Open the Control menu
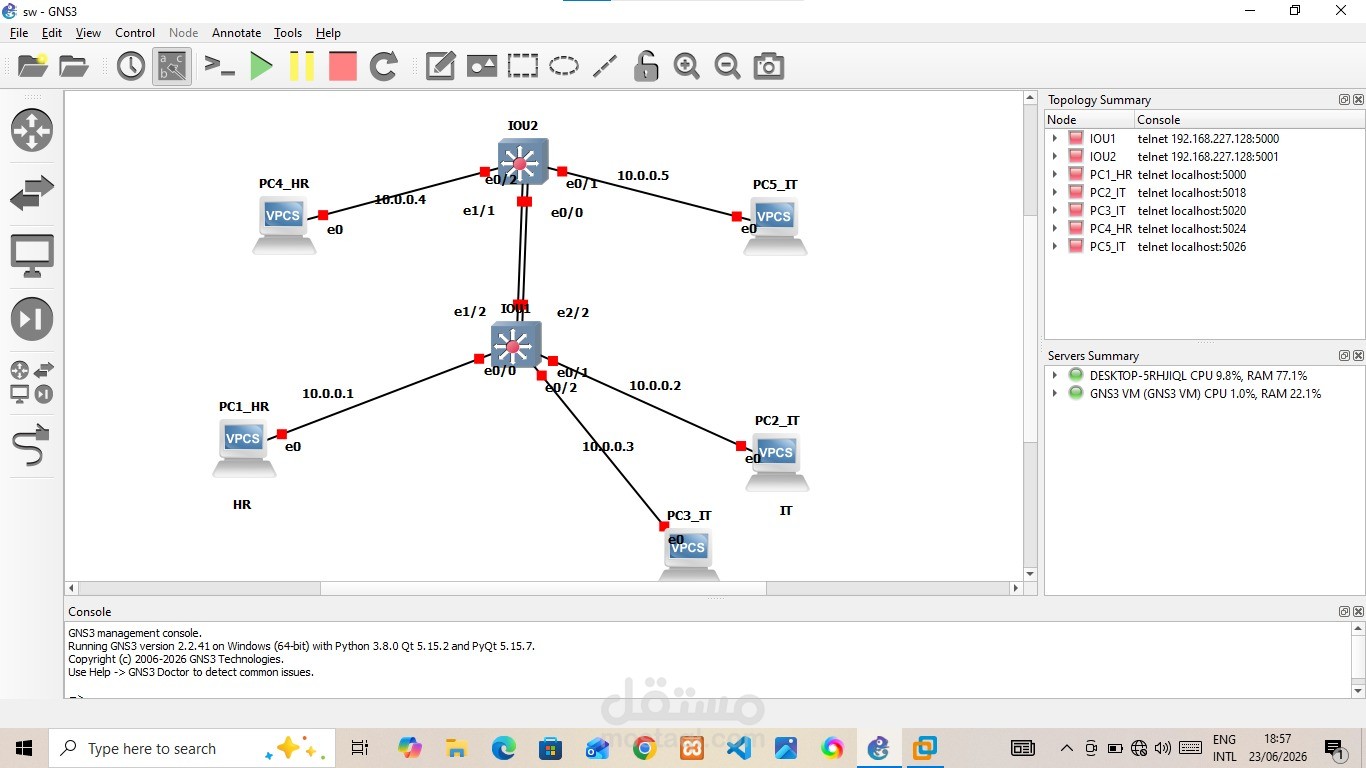The width and height of the screenshot is (1366, 768). pyautogui.click(x=135, y=33)
